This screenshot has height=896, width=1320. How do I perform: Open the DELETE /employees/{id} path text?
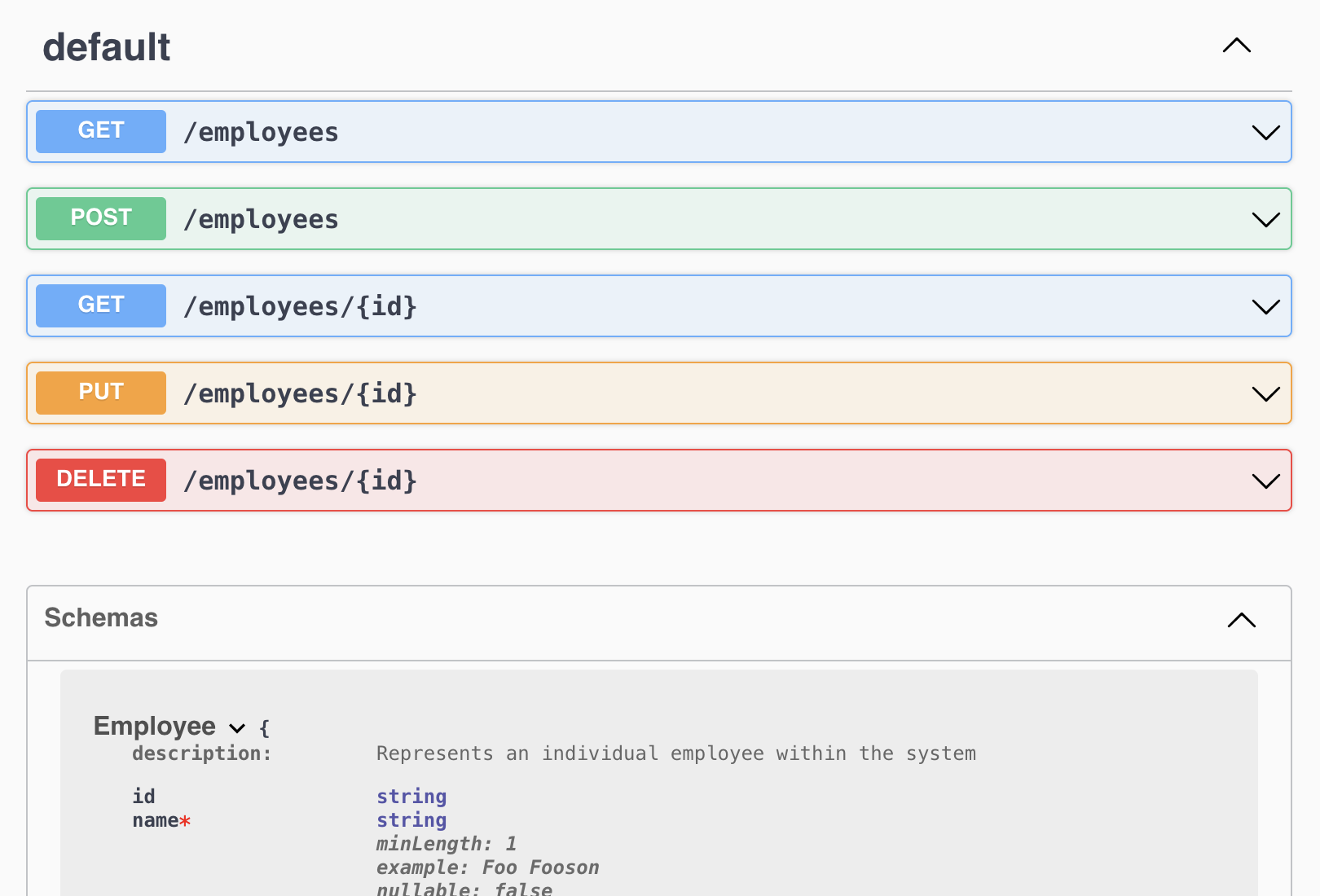point(300,481)
